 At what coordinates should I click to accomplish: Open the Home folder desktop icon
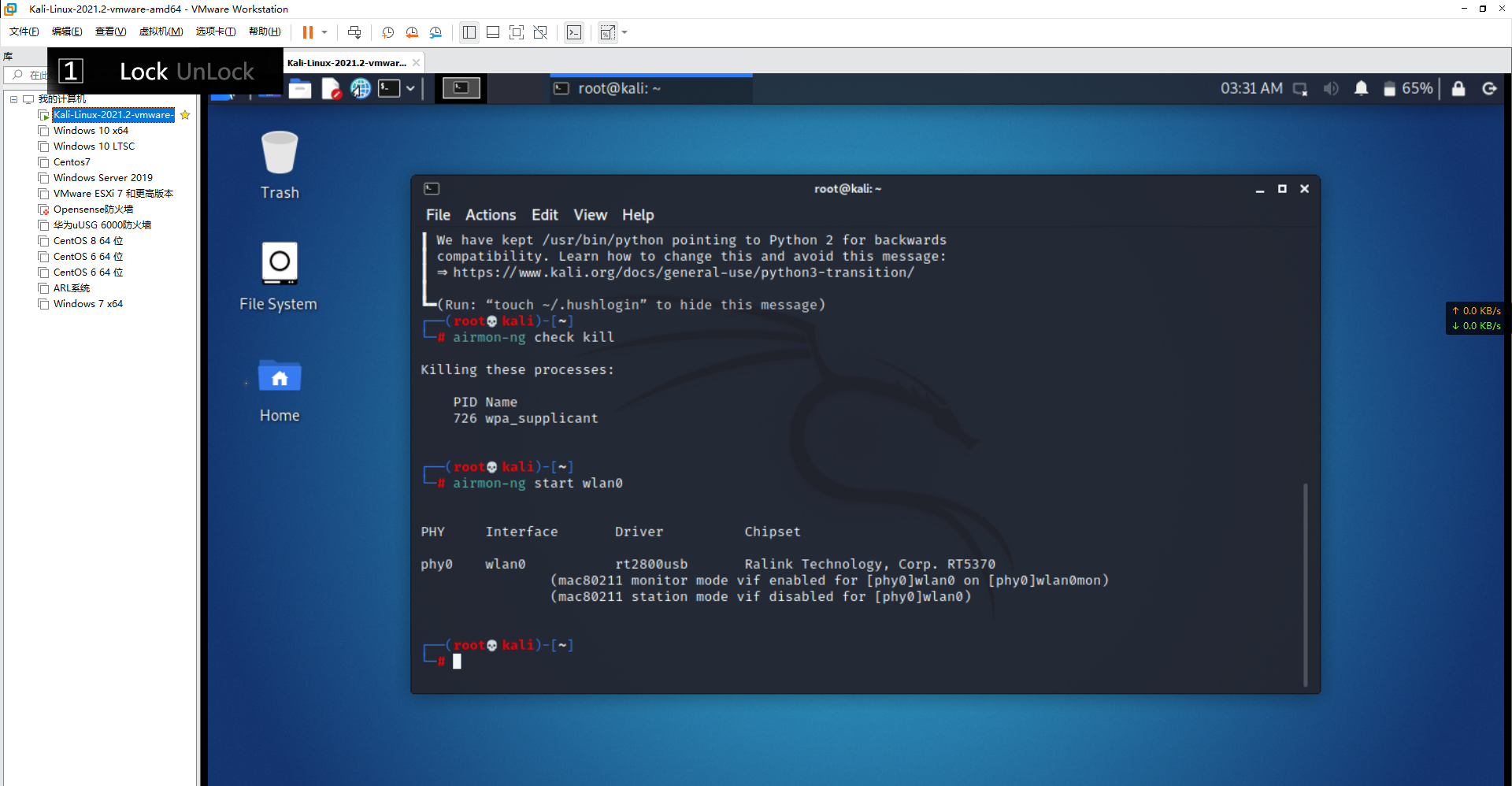point(280,391)
